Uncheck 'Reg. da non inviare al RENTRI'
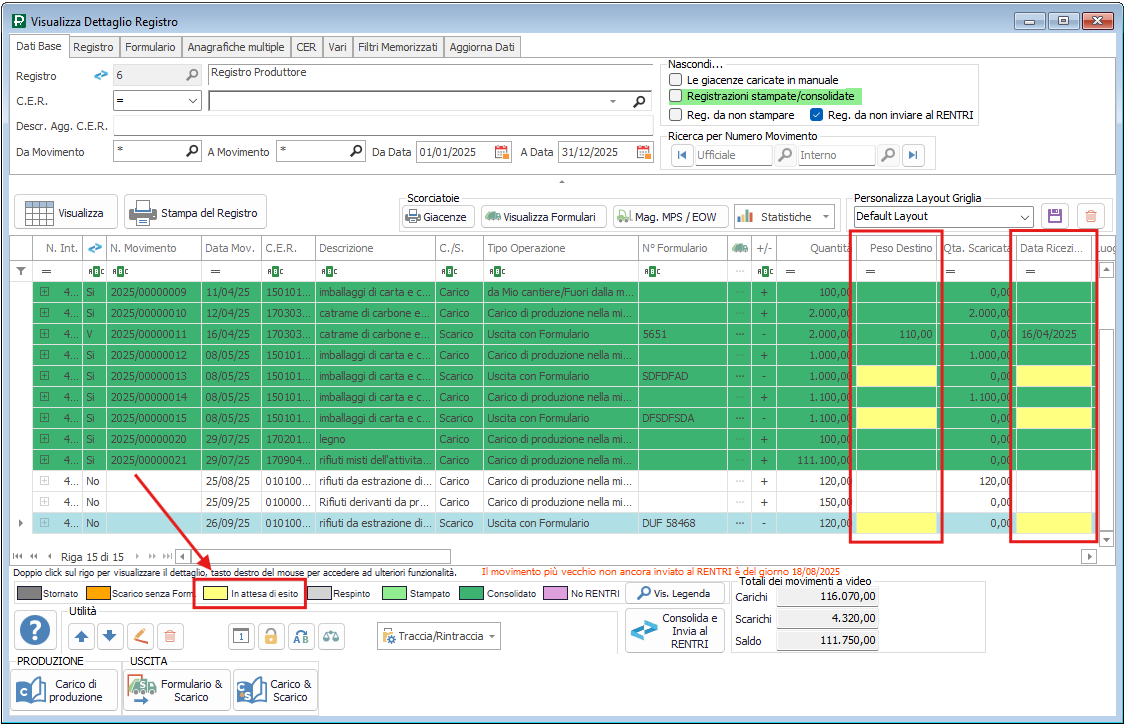1125x725 pixels. pos(816,115)
